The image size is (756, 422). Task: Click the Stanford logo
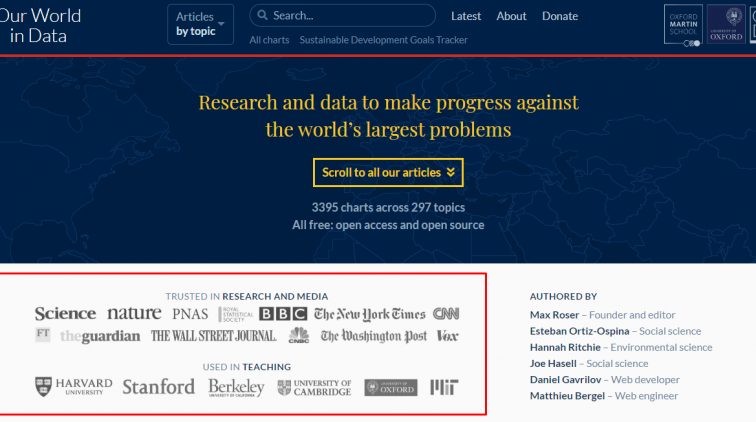pos(159,387)
